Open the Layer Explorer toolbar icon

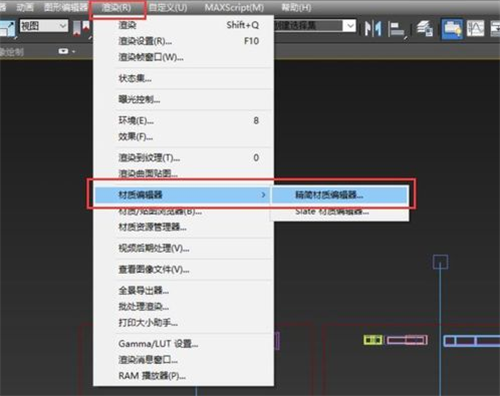[425, 28]
